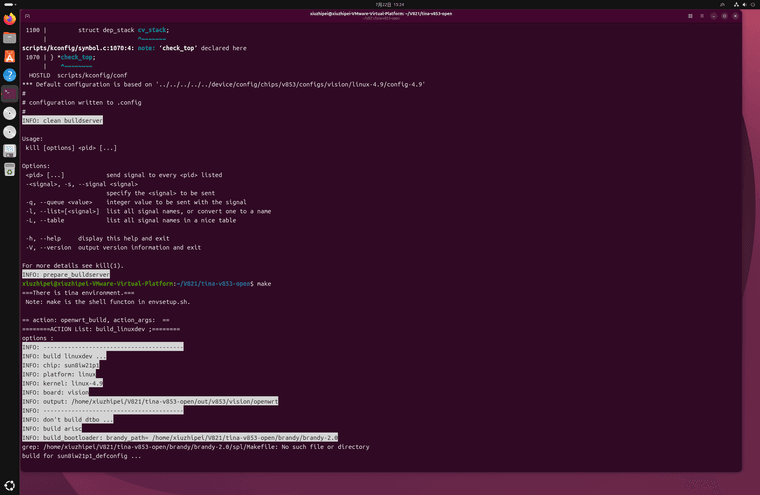Open Firefox from the dock
The width and height of the screenshot is (760, 495).
pos(10,19)
